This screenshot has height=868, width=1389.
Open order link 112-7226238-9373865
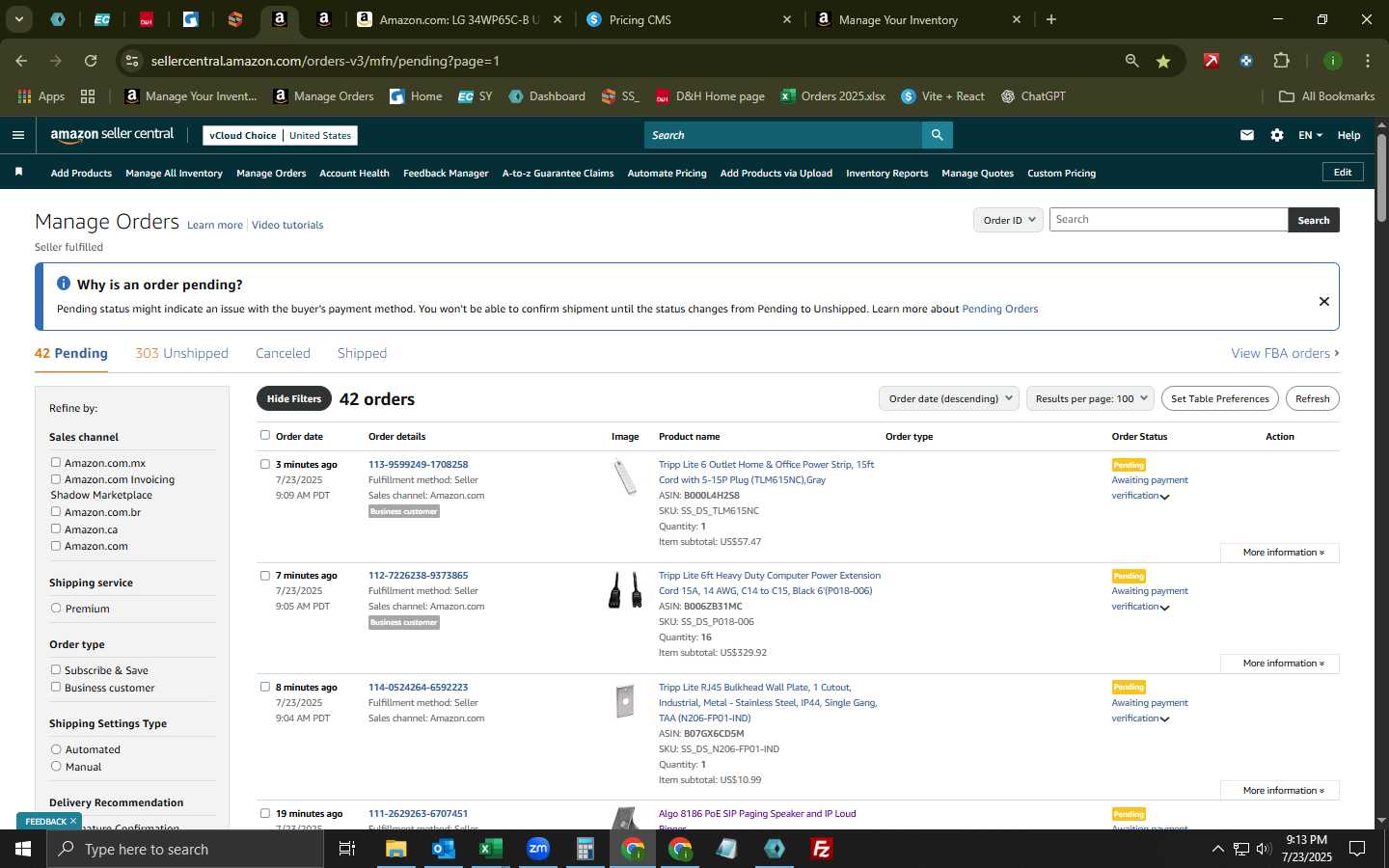coord(418,576)
